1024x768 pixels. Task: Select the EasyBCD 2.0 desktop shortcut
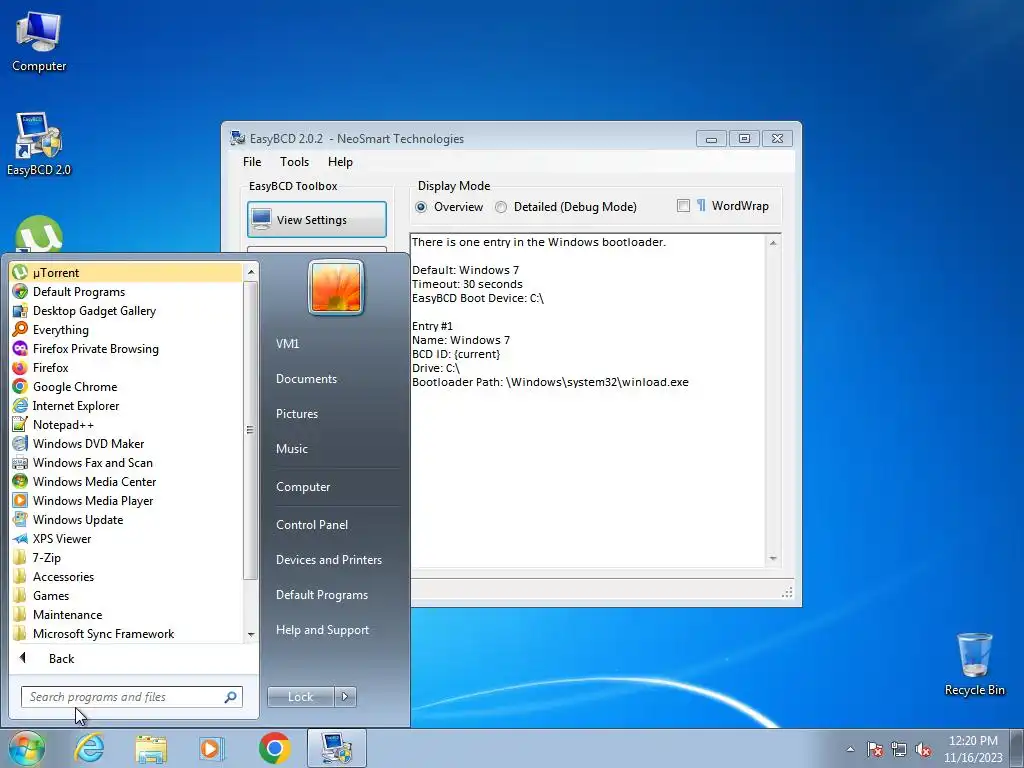(x=39, y=145)
